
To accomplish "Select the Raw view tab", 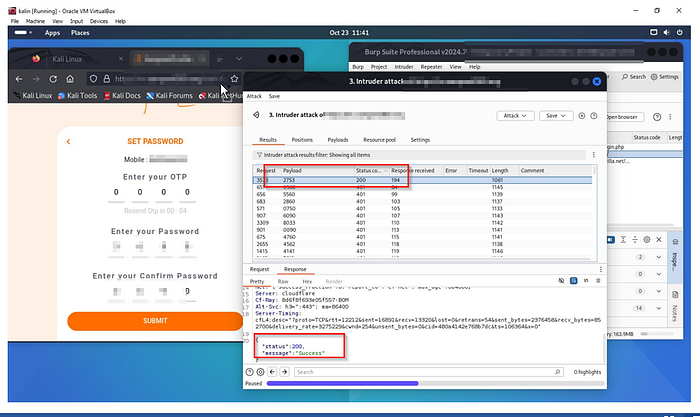I will coord(283,281).
